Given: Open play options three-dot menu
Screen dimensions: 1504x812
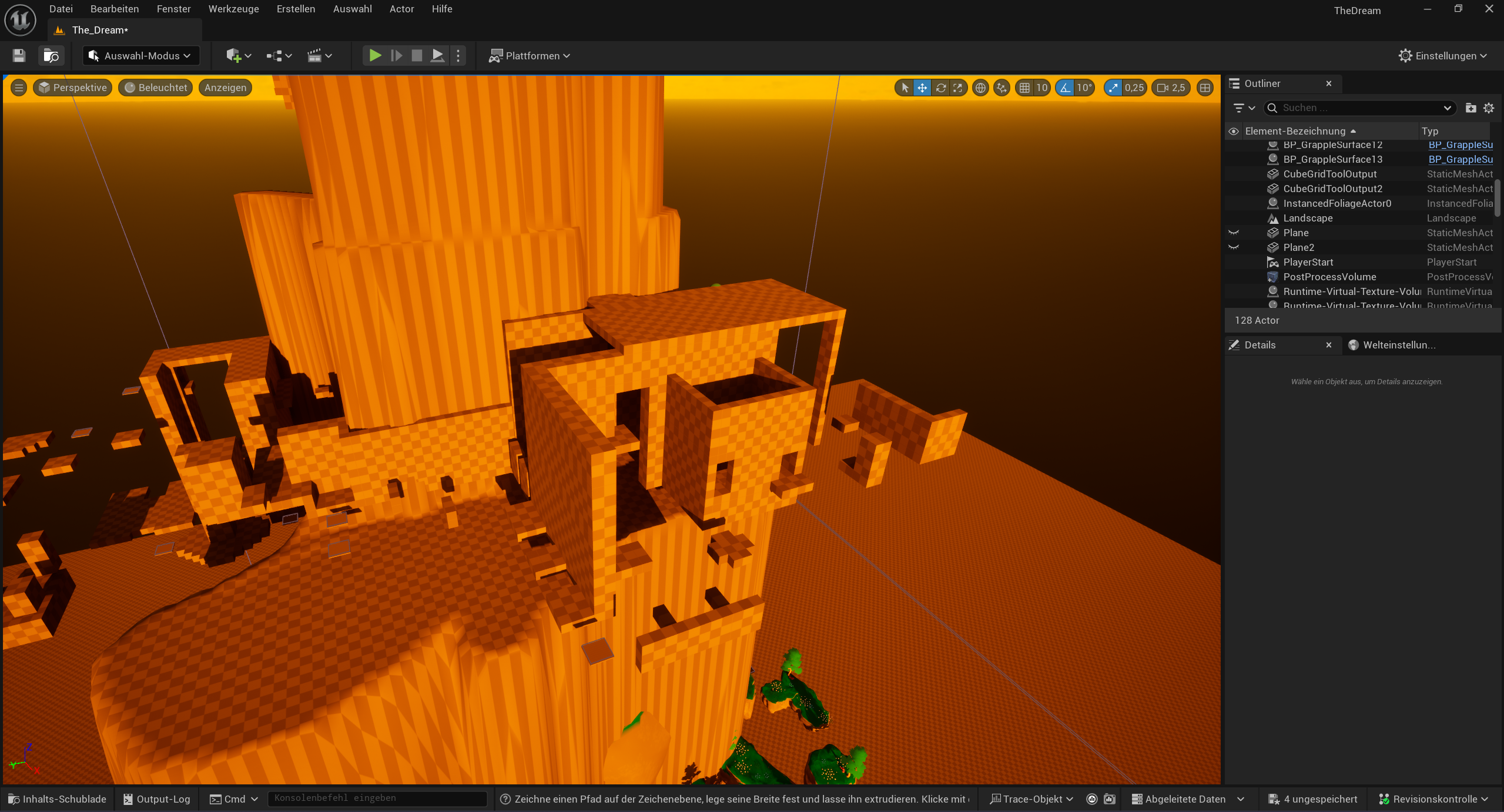Looking at the screenshot, I should click(x=458, y=56).
